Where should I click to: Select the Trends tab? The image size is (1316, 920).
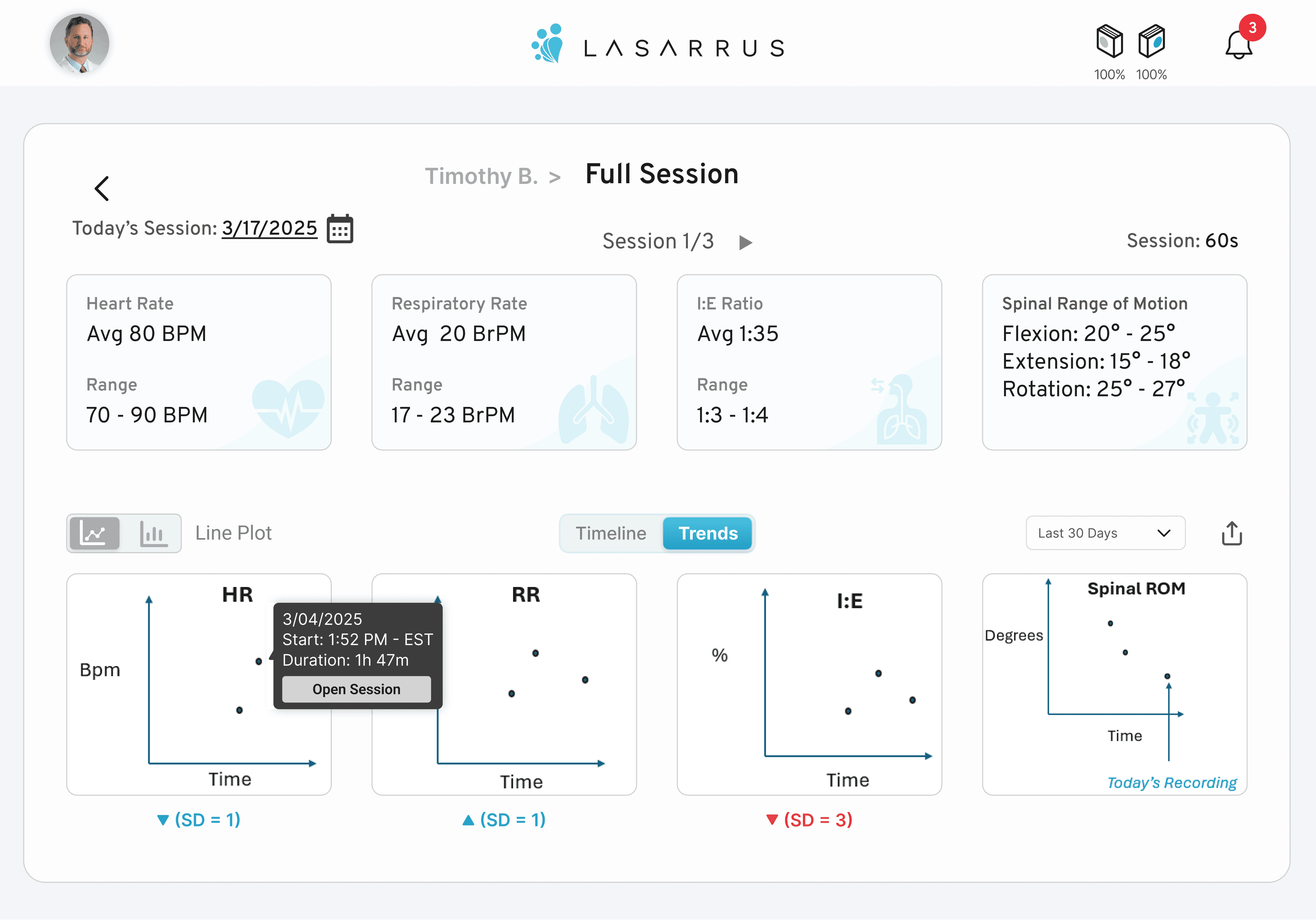[708, 533]
